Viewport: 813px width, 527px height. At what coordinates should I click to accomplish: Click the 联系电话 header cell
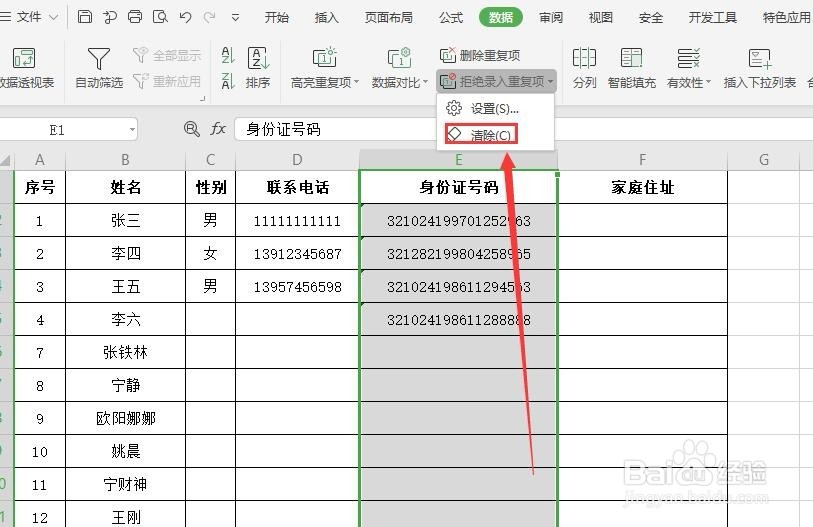pyautogui.click(x=297, y=187)
